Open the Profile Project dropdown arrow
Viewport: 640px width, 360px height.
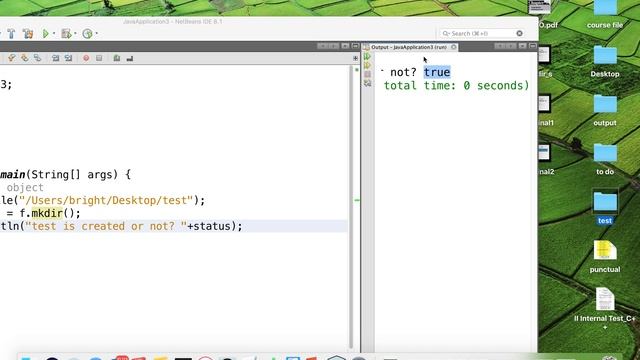(x=97, y=33)
